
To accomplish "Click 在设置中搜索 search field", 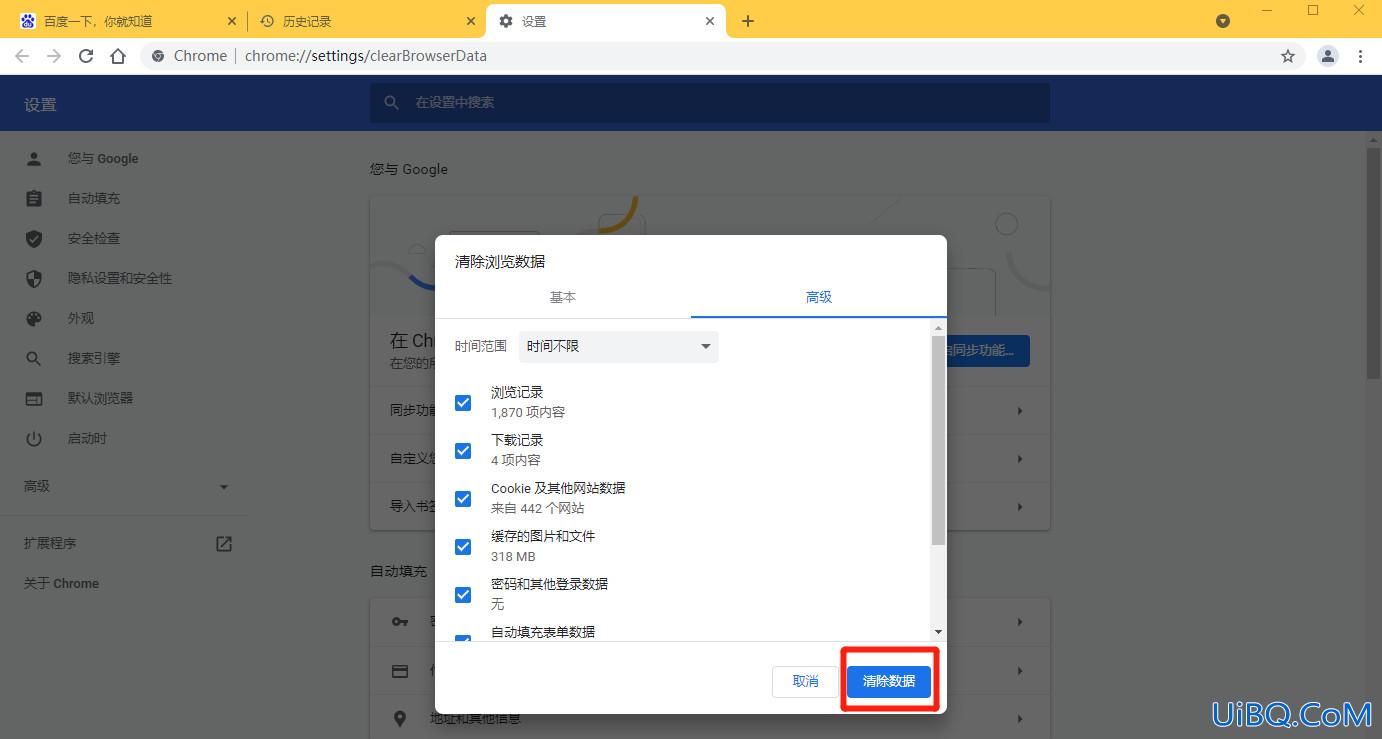I will point(710,102).
